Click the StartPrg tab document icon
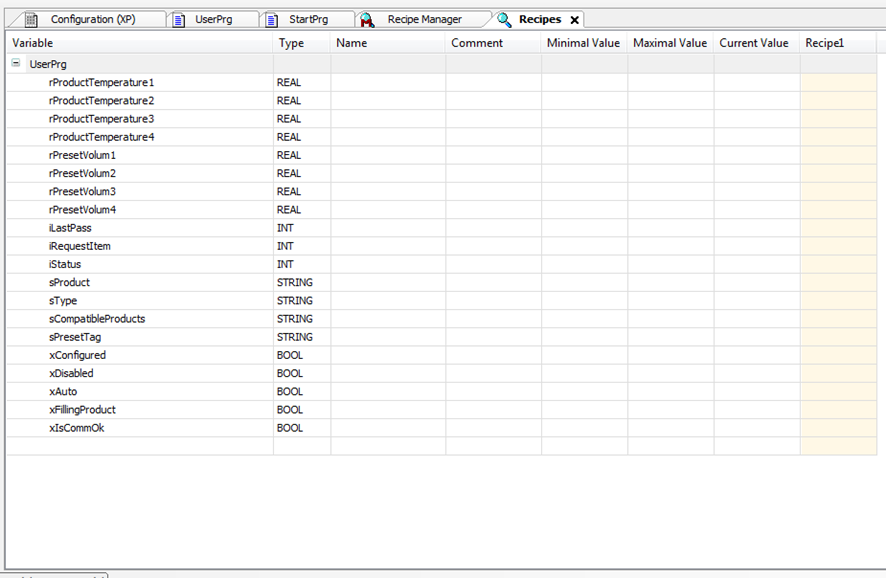Viewport: 886px width, 578px height. click(273, 20)
